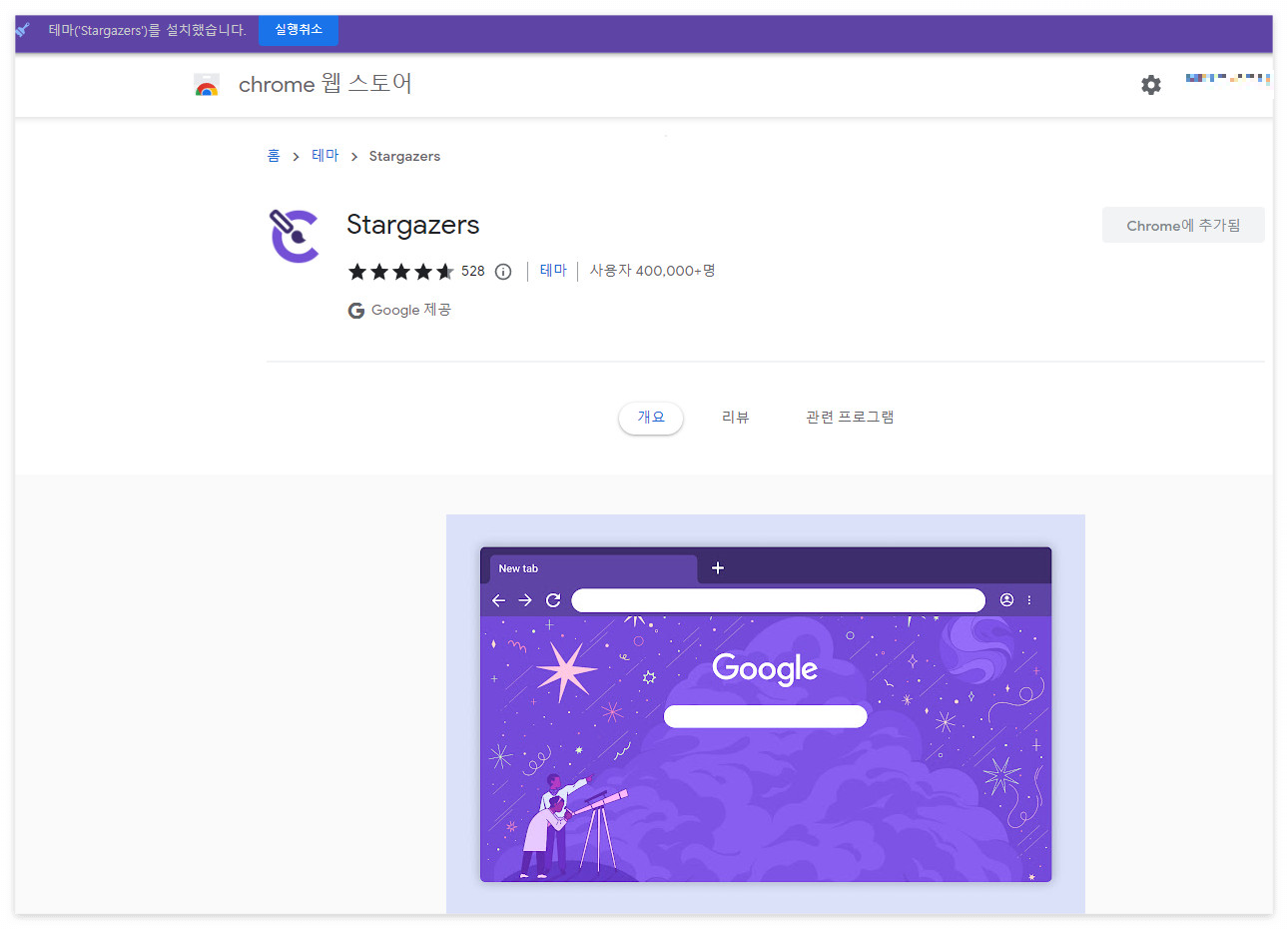
Task: Switch to the 관련 프로그램 tab
Action: [850, 418]
